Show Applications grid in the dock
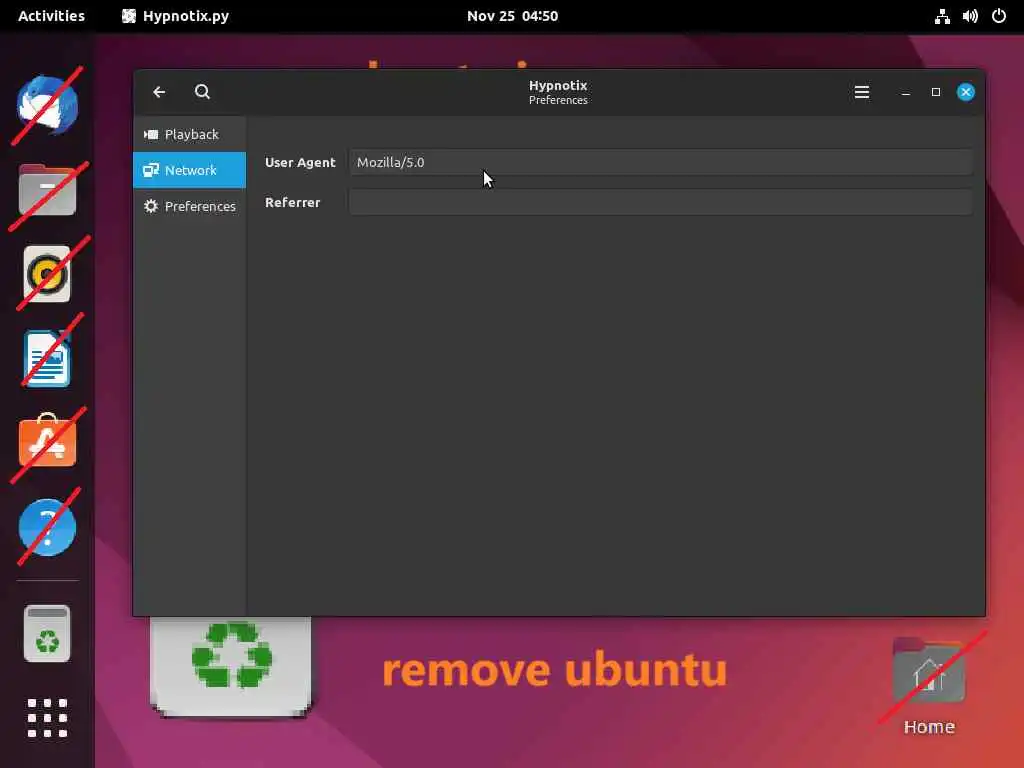1024x768 pixels. 47,718
